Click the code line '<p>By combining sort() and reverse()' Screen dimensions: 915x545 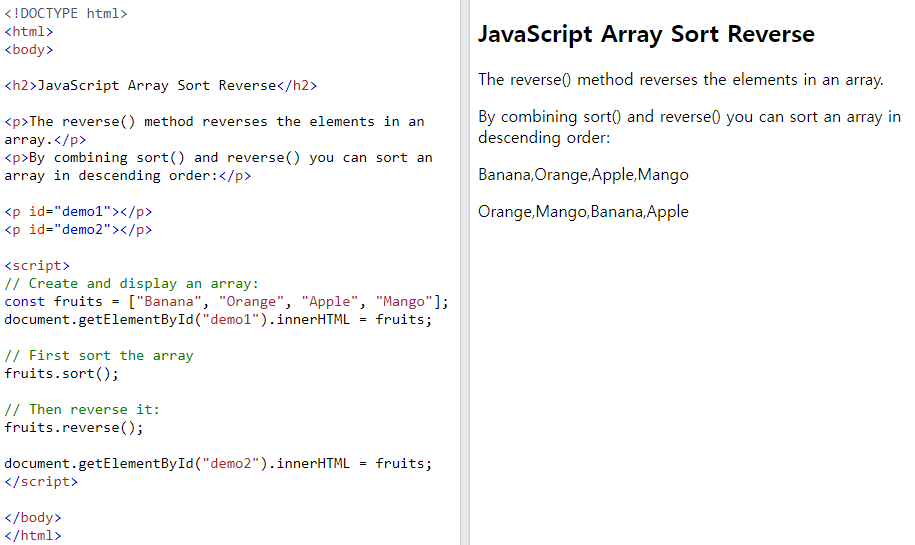click(218, 158)
